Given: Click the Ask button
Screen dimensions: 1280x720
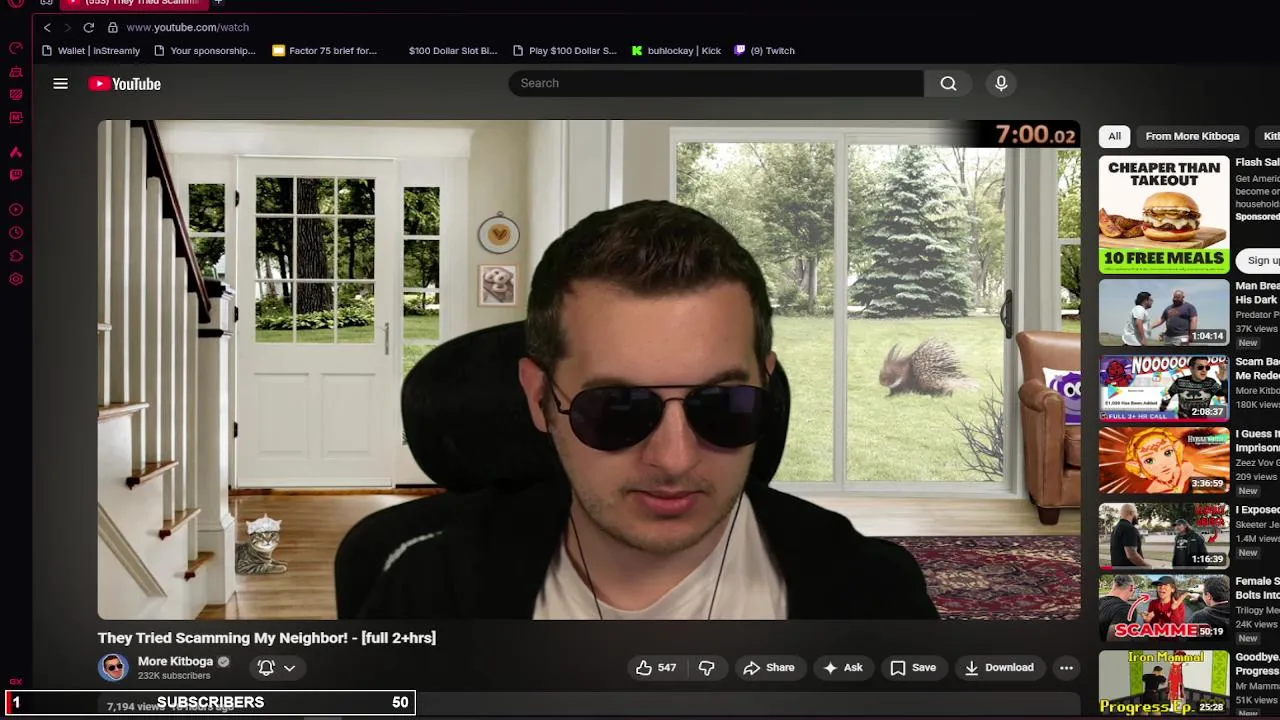Looking at the screenshot, I should click(x=843, y=668).
